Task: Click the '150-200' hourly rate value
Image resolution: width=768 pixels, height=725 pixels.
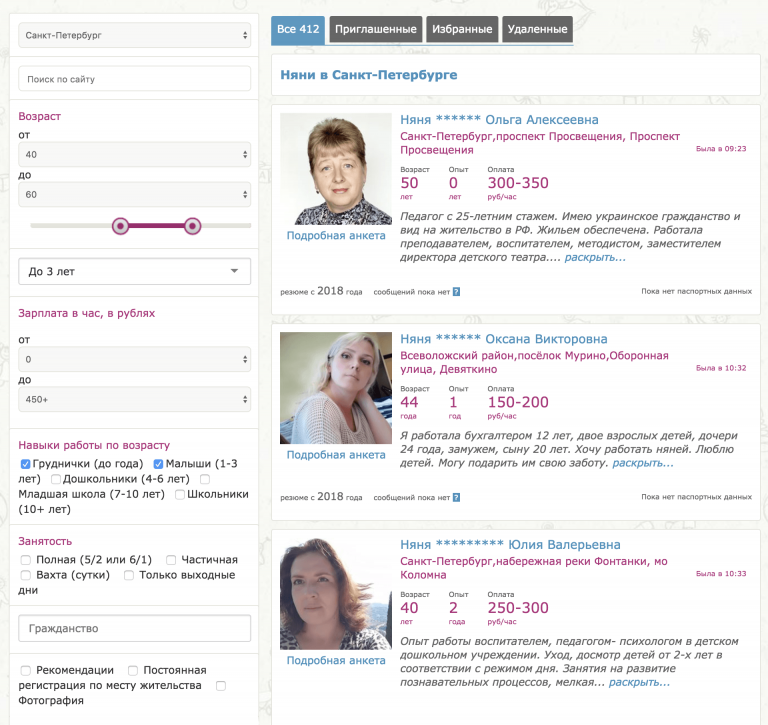Action: point(518,402)
